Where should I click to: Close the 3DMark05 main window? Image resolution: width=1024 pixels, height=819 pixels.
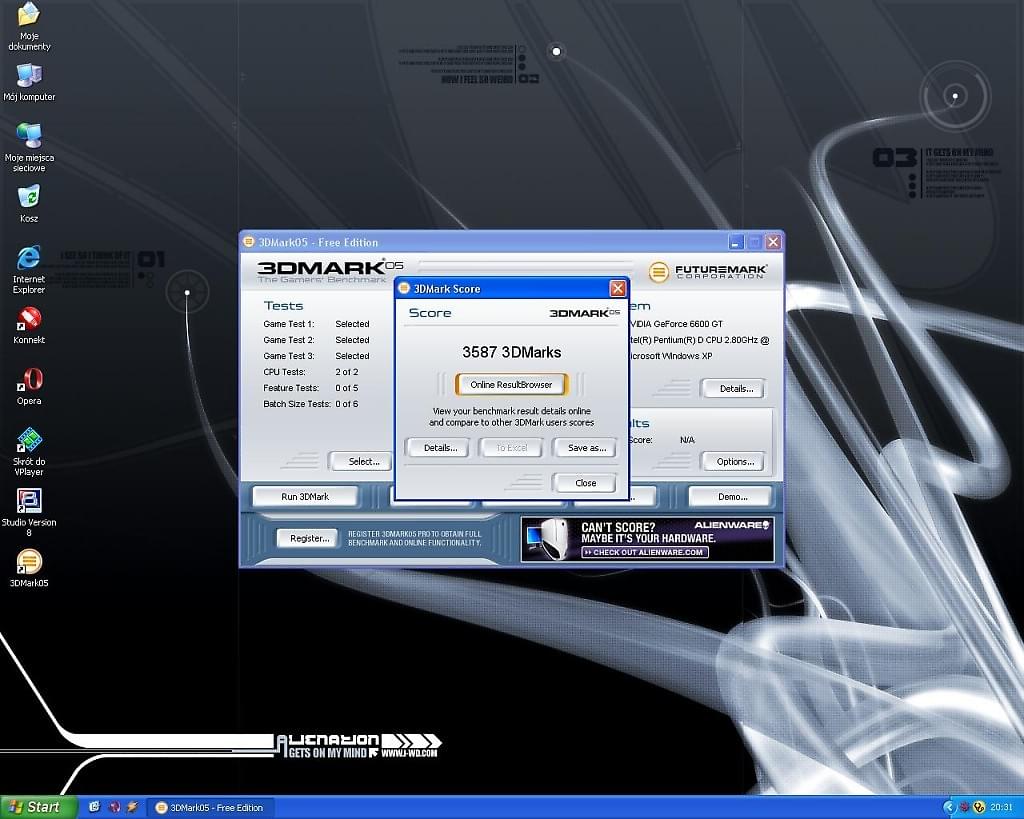click(773, 242)
